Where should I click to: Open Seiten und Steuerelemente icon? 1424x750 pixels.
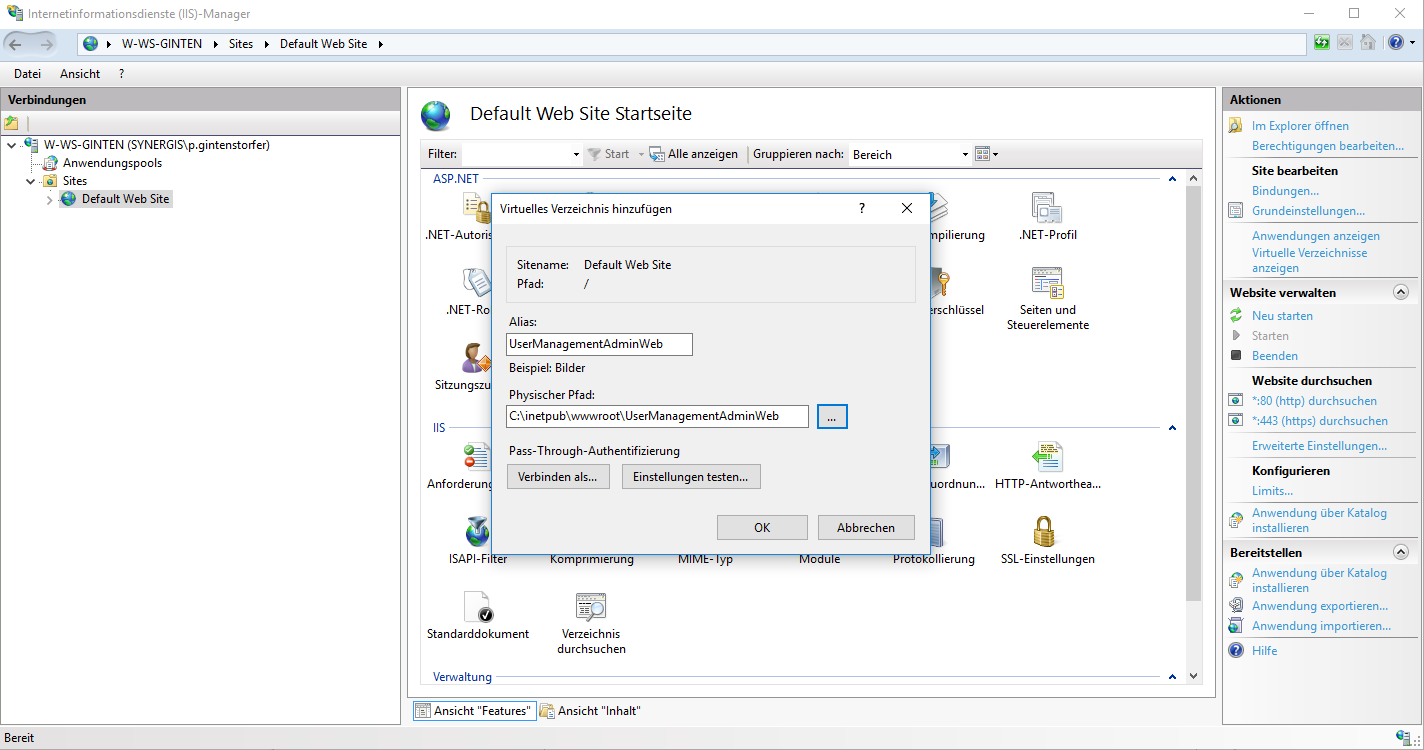1046,284
